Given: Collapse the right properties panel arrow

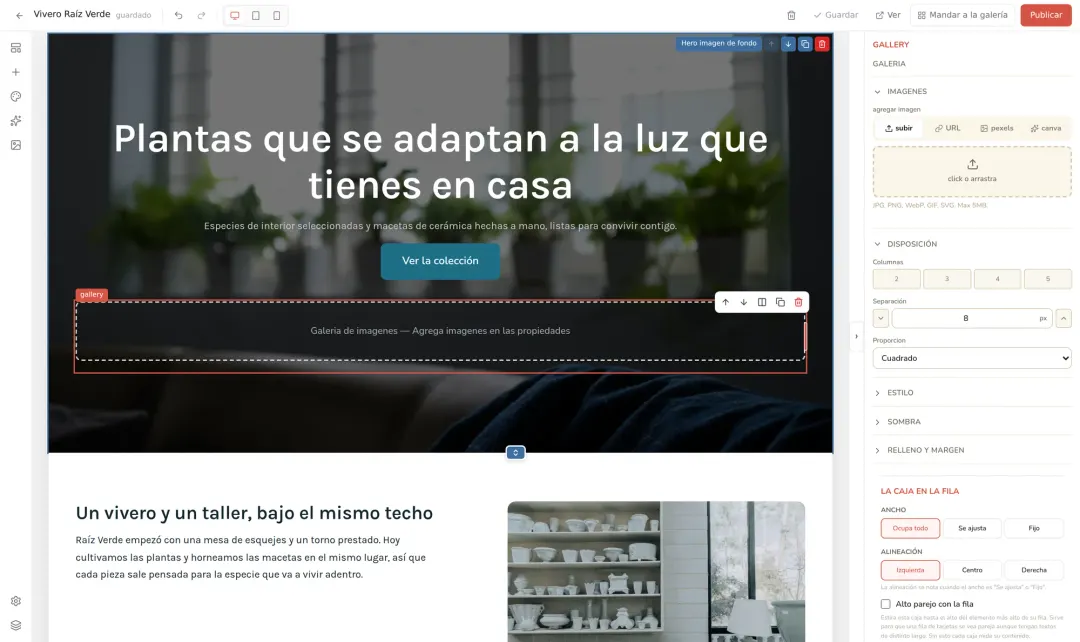Looking at the screenshot, I should [x=856, y=337].
